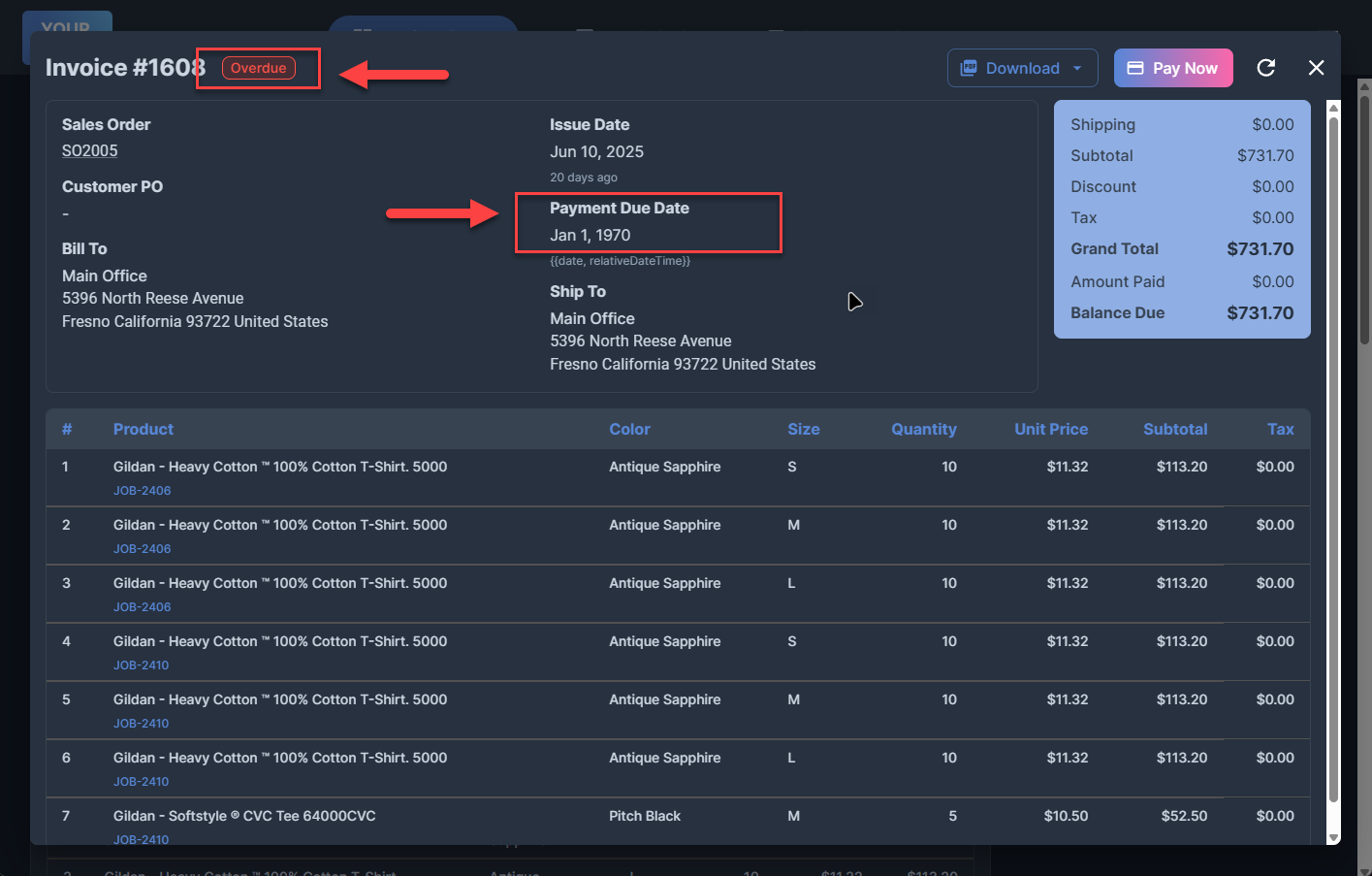The width and height of the screenshot is (1372, 876).
Task: Click the invoice dialog's vertical scrollbar thumb
Action: (1333, 456)
